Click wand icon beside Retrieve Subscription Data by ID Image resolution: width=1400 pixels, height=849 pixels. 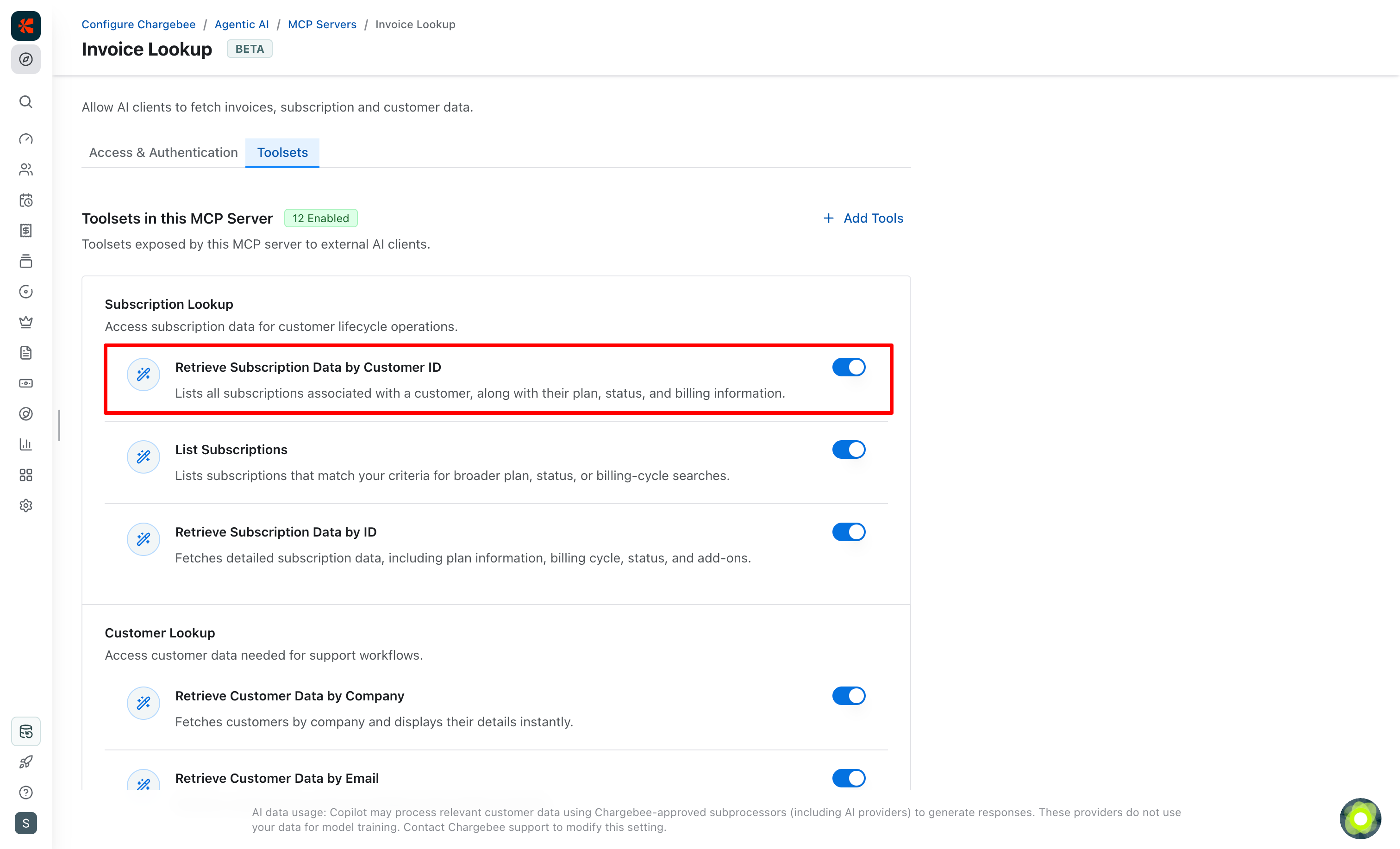[x=143, y=539]
